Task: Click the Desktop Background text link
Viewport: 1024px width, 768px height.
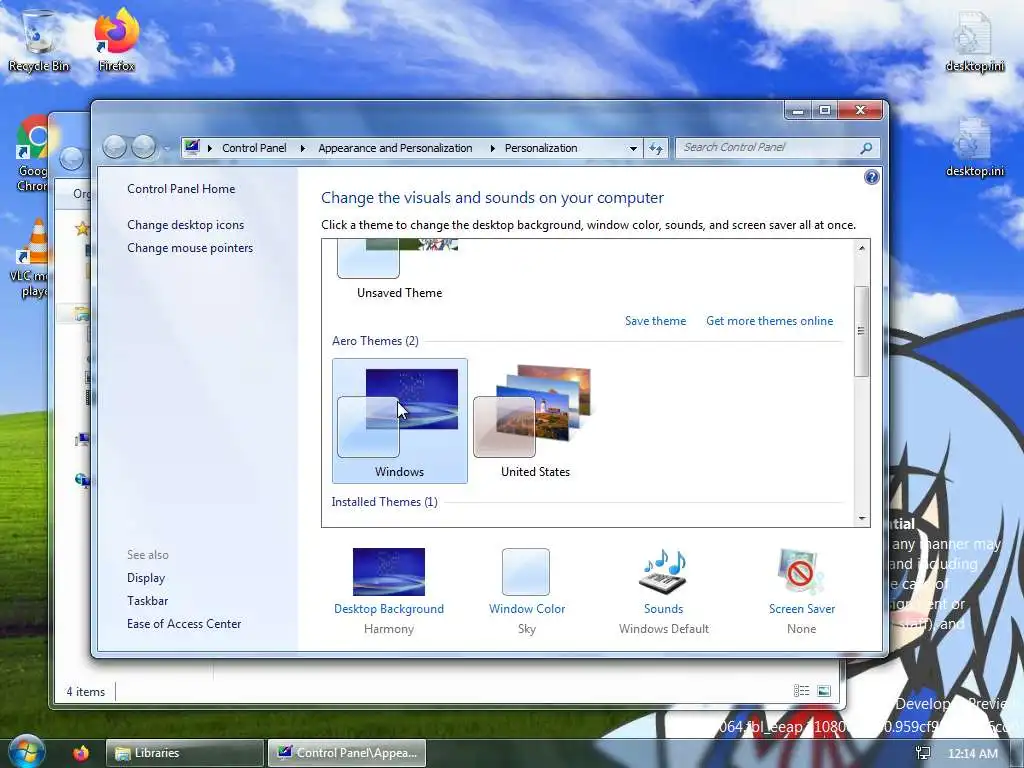Action: click(389, 609)
